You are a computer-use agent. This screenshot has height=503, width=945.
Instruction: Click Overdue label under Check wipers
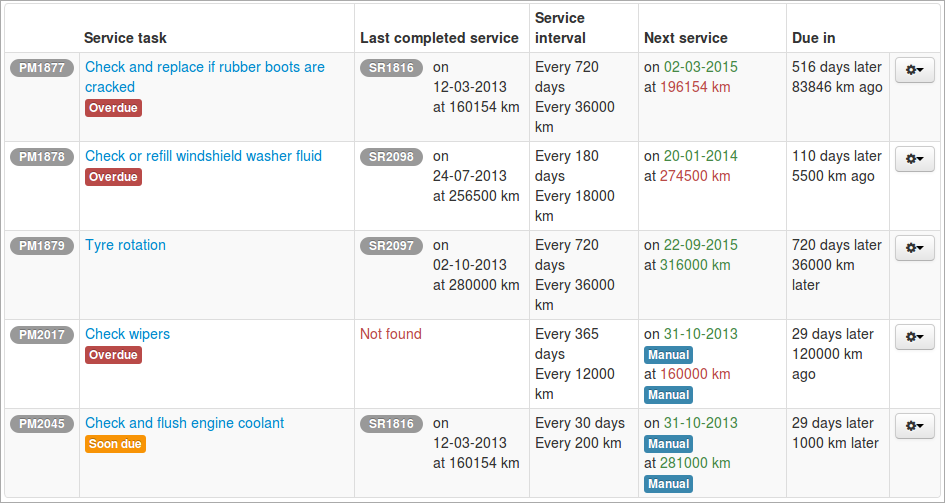113,355
